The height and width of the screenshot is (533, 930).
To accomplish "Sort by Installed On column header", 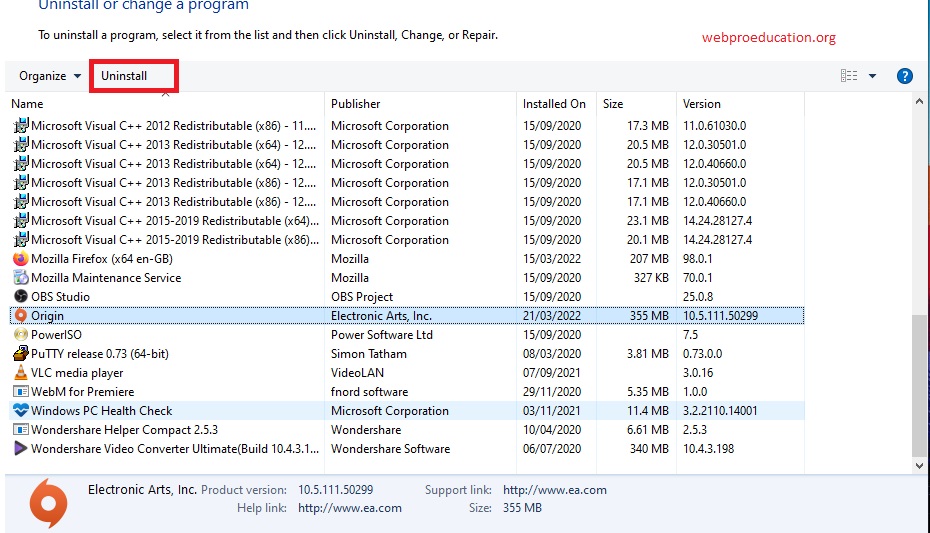I will [x=554, y=104].
